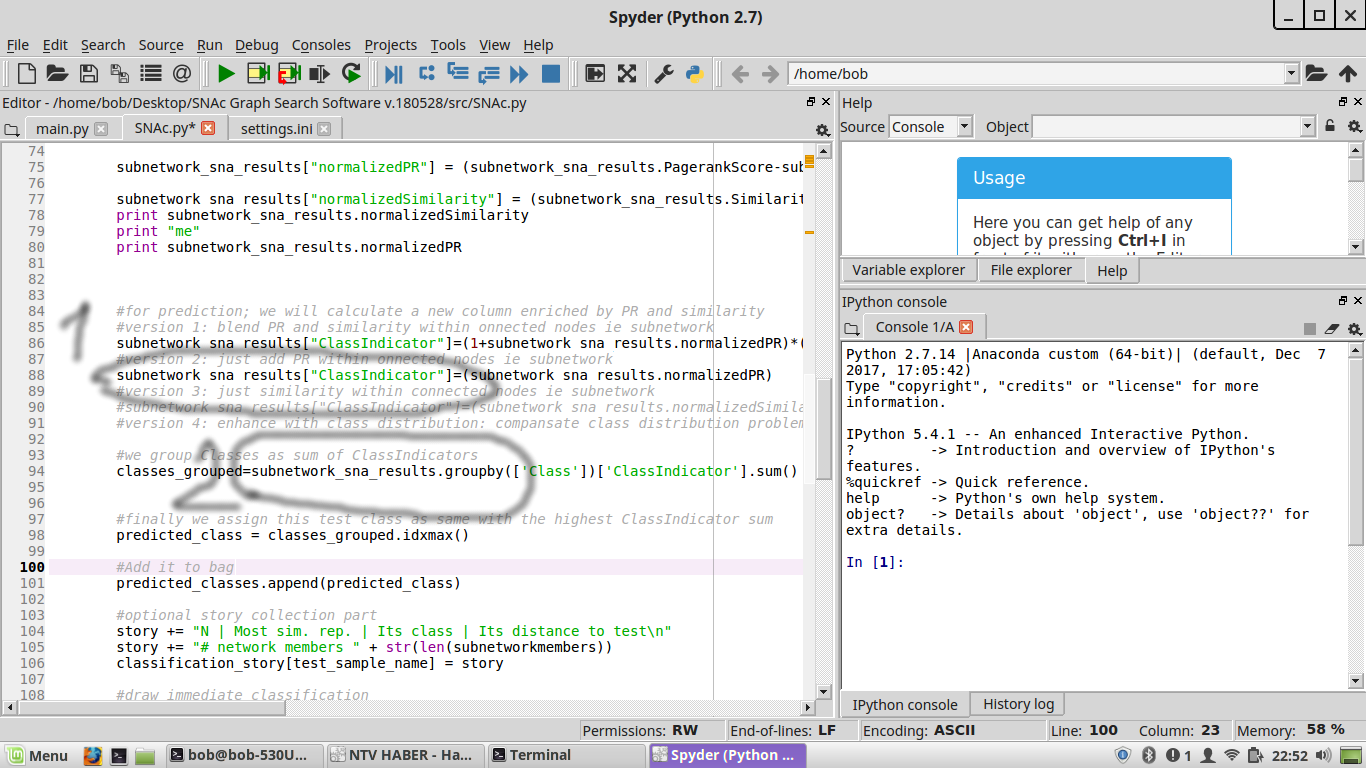Stop debugging blue square icon
Viewport: 1366px width, 768px height.
tap(550, 73)
